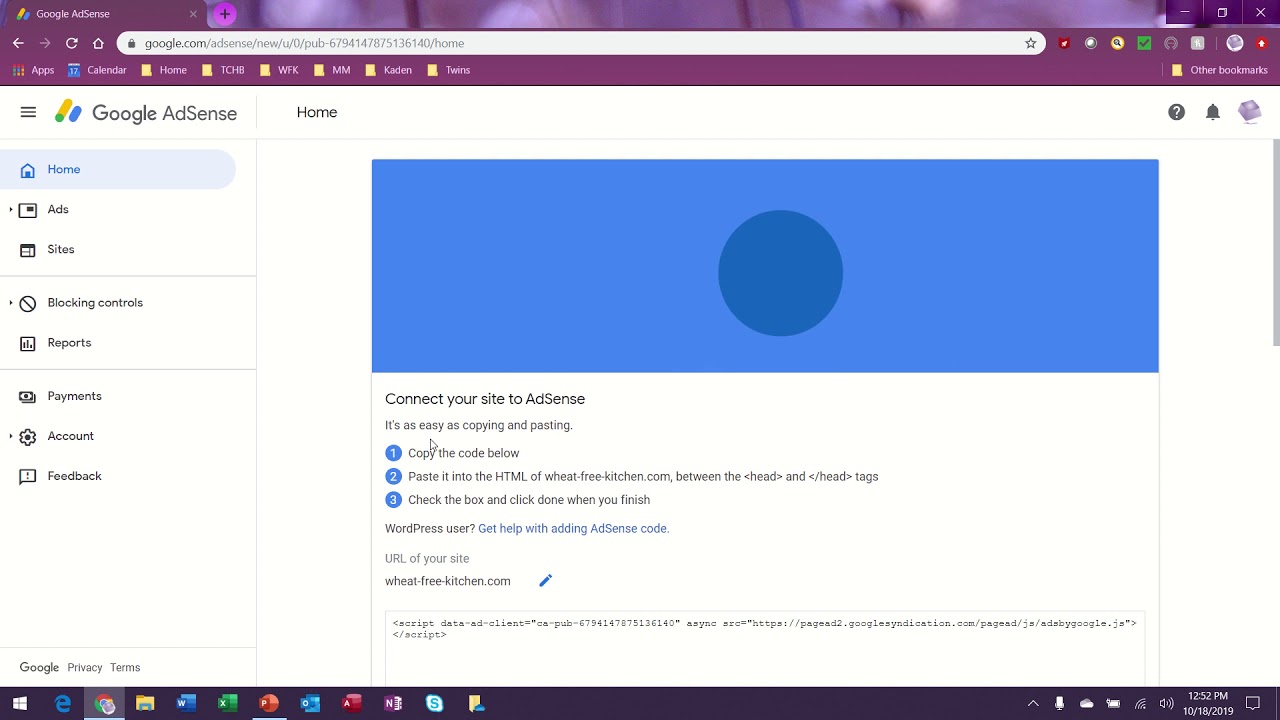The height and width of the screenshot is (720, 1280).
Task: Reload the page
Action: pos(72,43)
